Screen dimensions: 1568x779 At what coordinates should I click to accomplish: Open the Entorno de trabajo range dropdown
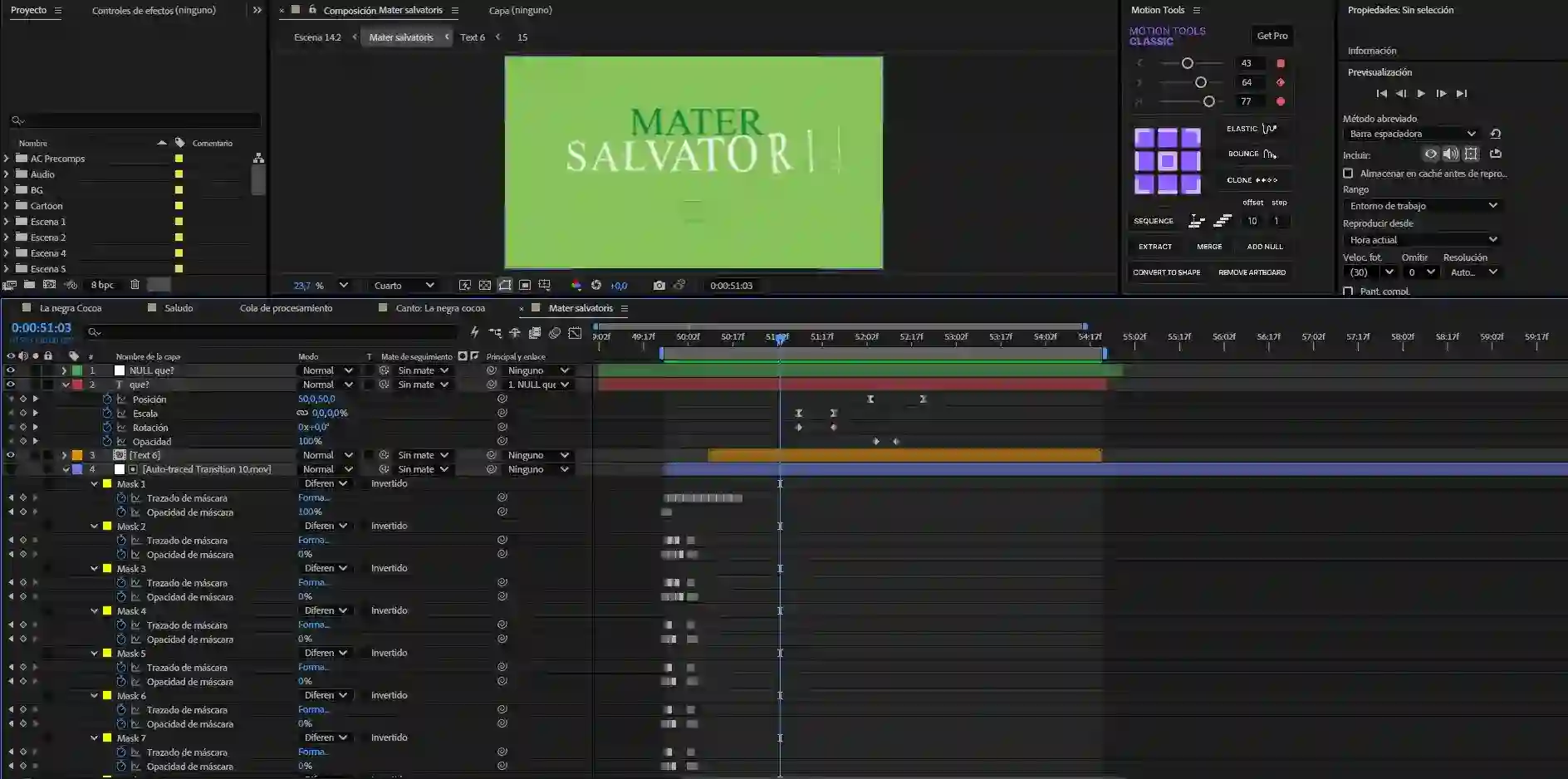[x=1423, y=206]
